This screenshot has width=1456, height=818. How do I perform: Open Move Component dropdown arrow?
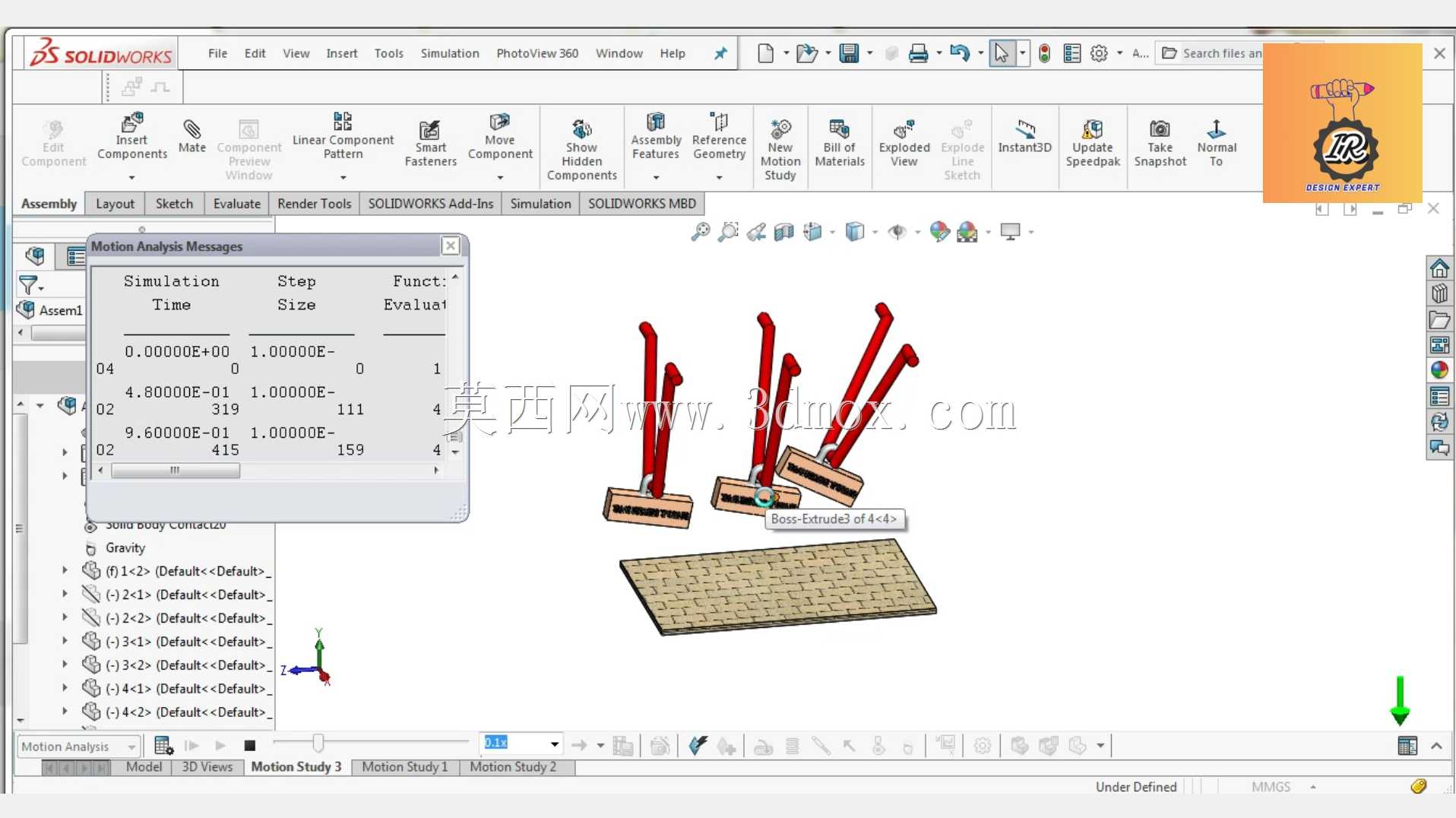point(500,178)
